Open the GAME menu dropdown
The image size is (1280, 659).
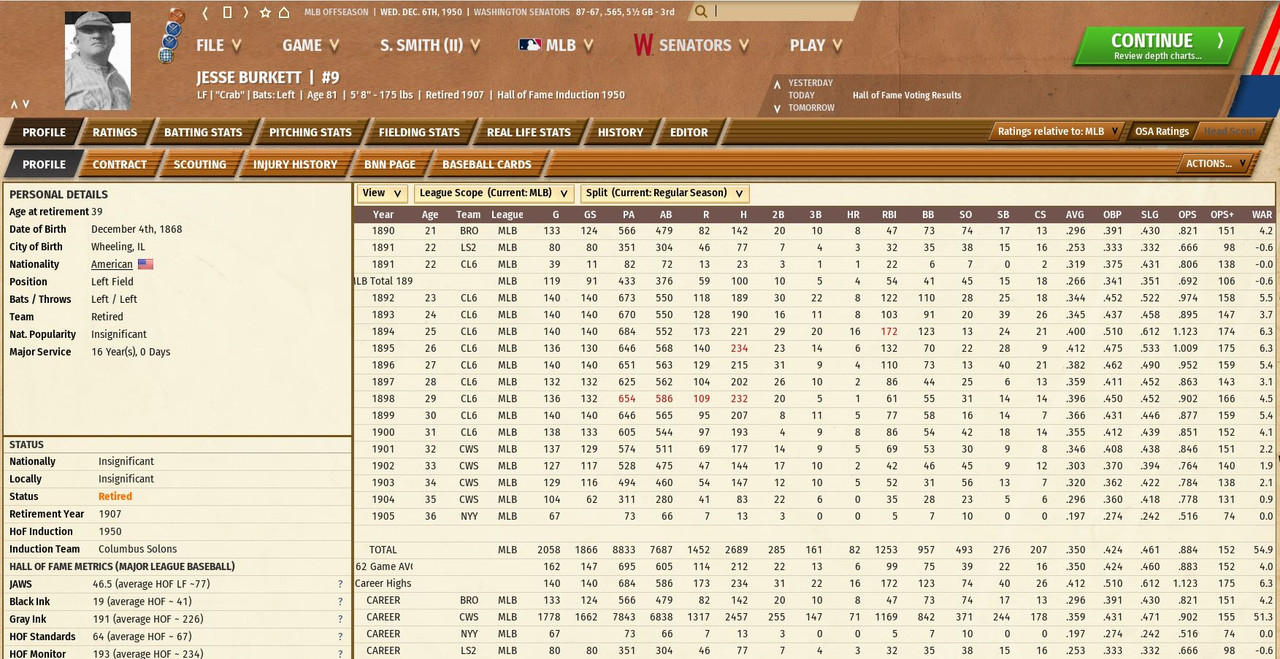click(x=311, y=45)
